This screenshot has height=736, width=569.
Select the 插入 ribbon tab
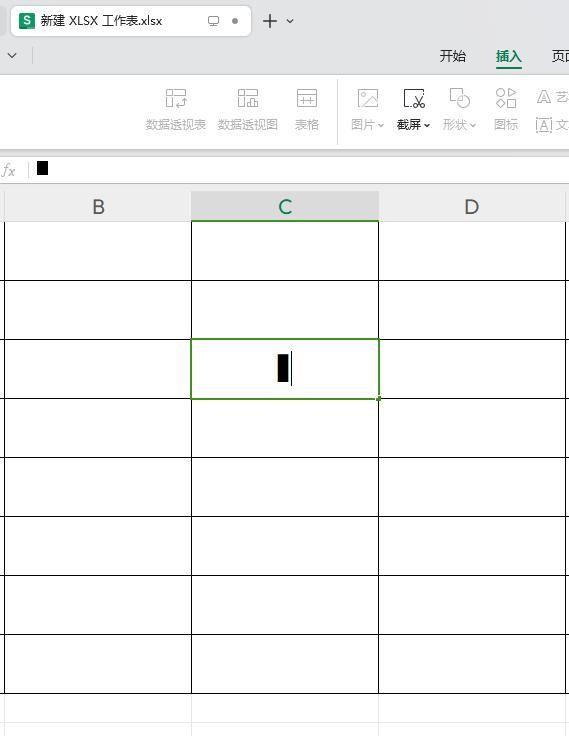tap(509, 56)
